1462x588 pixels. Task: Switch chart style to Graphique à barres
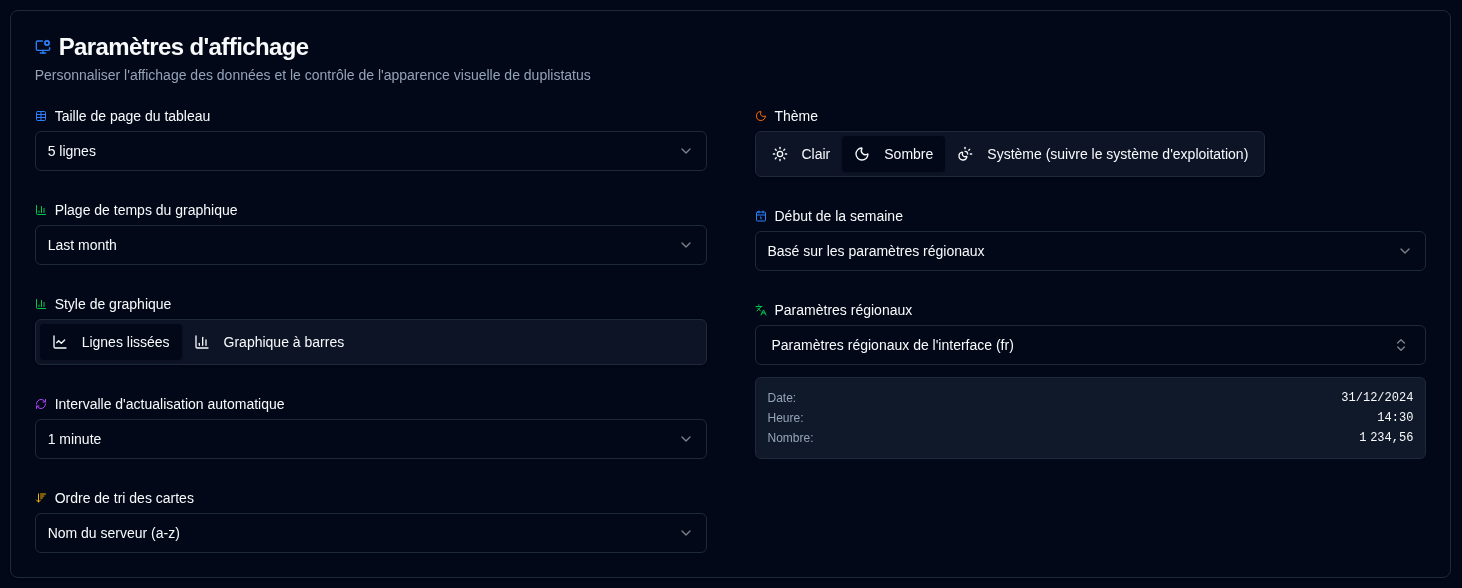tap(269, 342)
